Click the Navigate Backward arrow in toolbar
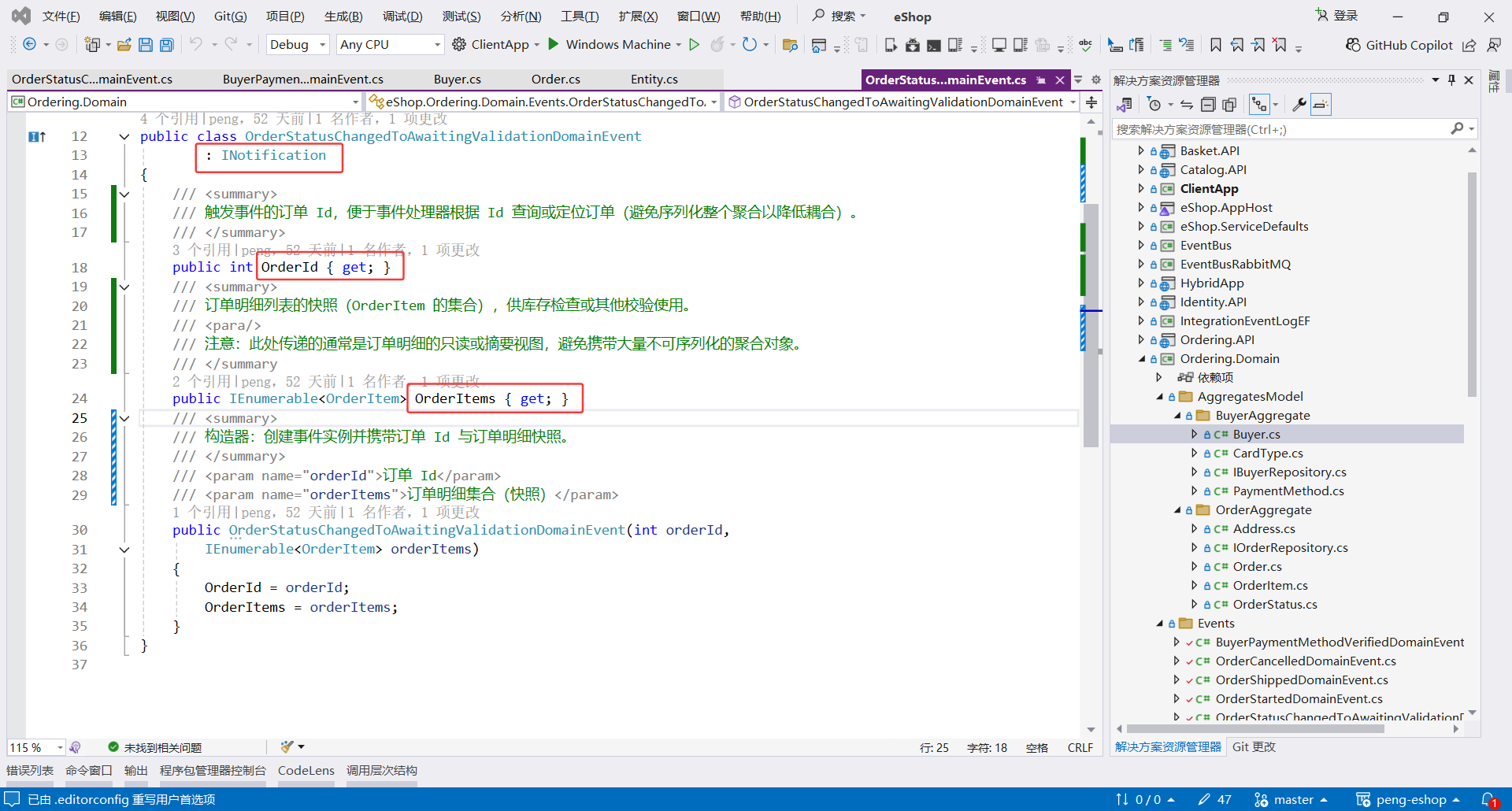The image size is (1512, 811). [x=29, y=44]
